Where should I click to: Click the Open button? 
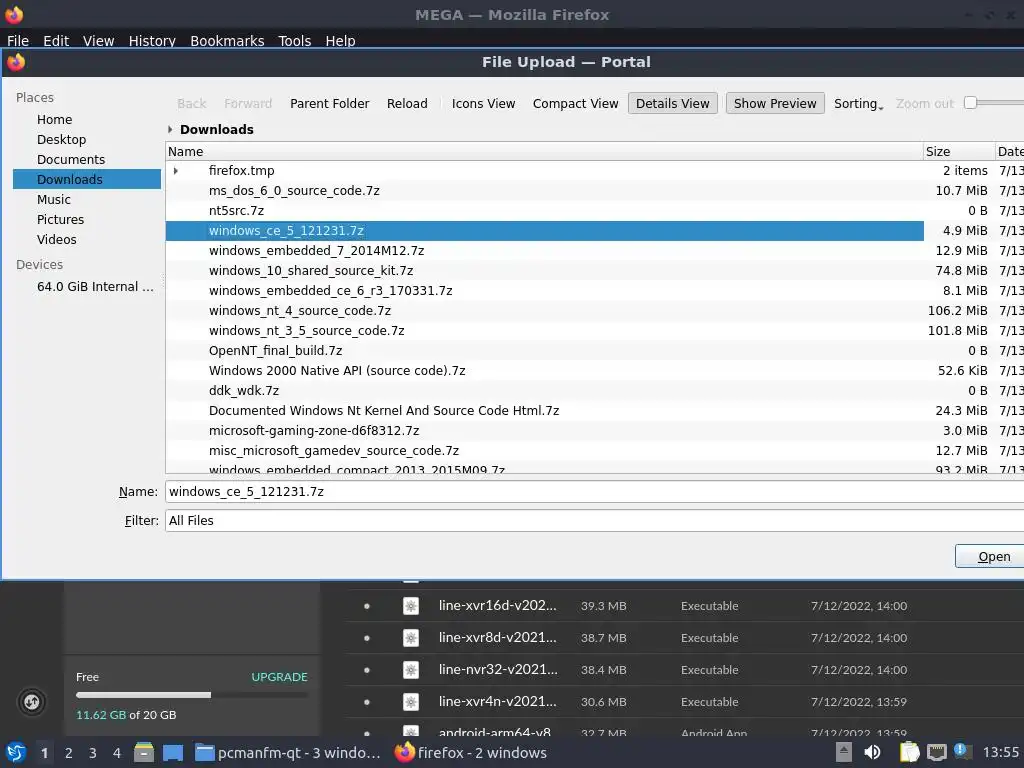991,556
